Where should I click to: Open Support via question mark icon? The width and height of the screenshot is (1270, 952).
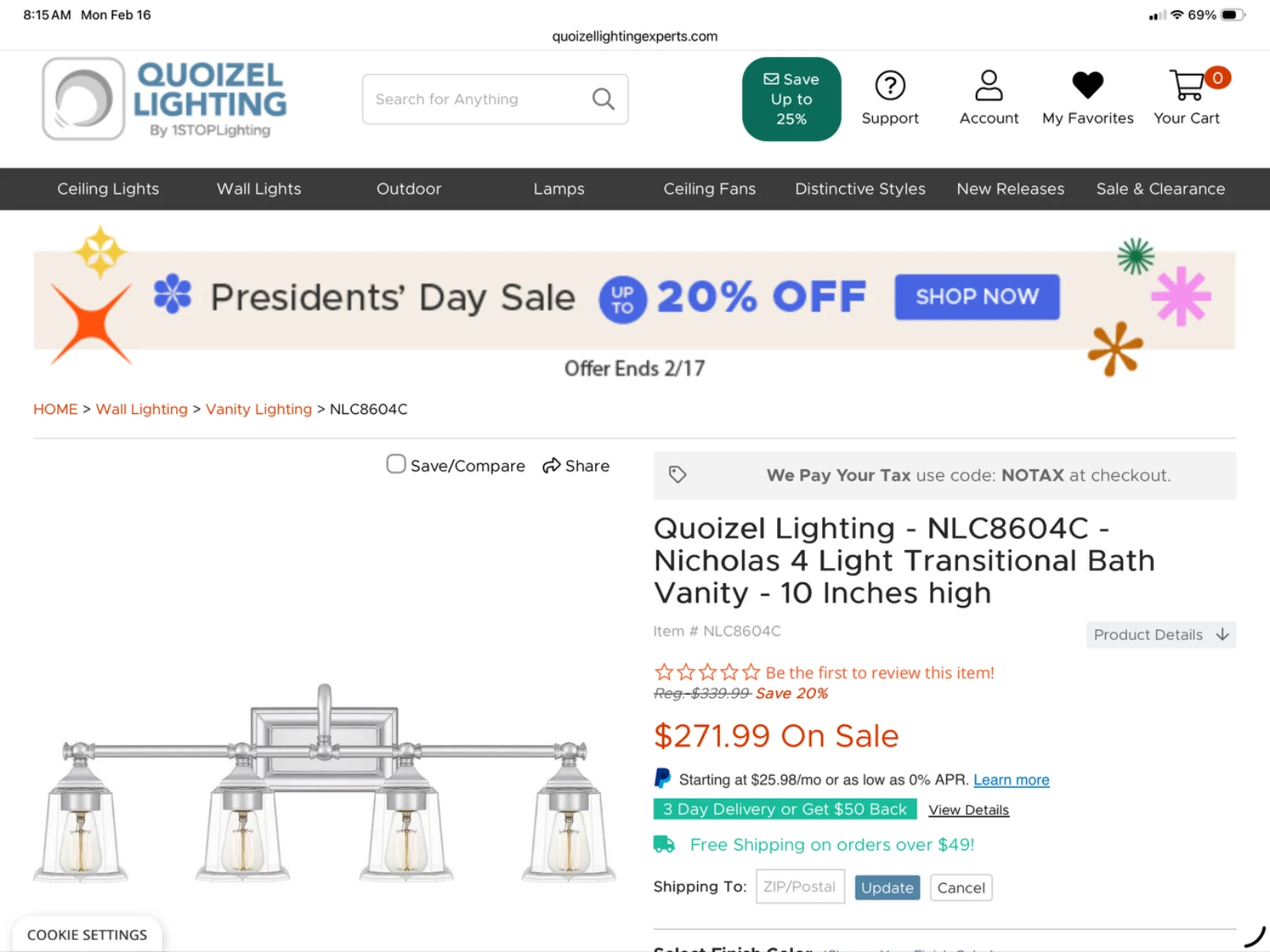[890, 86]
